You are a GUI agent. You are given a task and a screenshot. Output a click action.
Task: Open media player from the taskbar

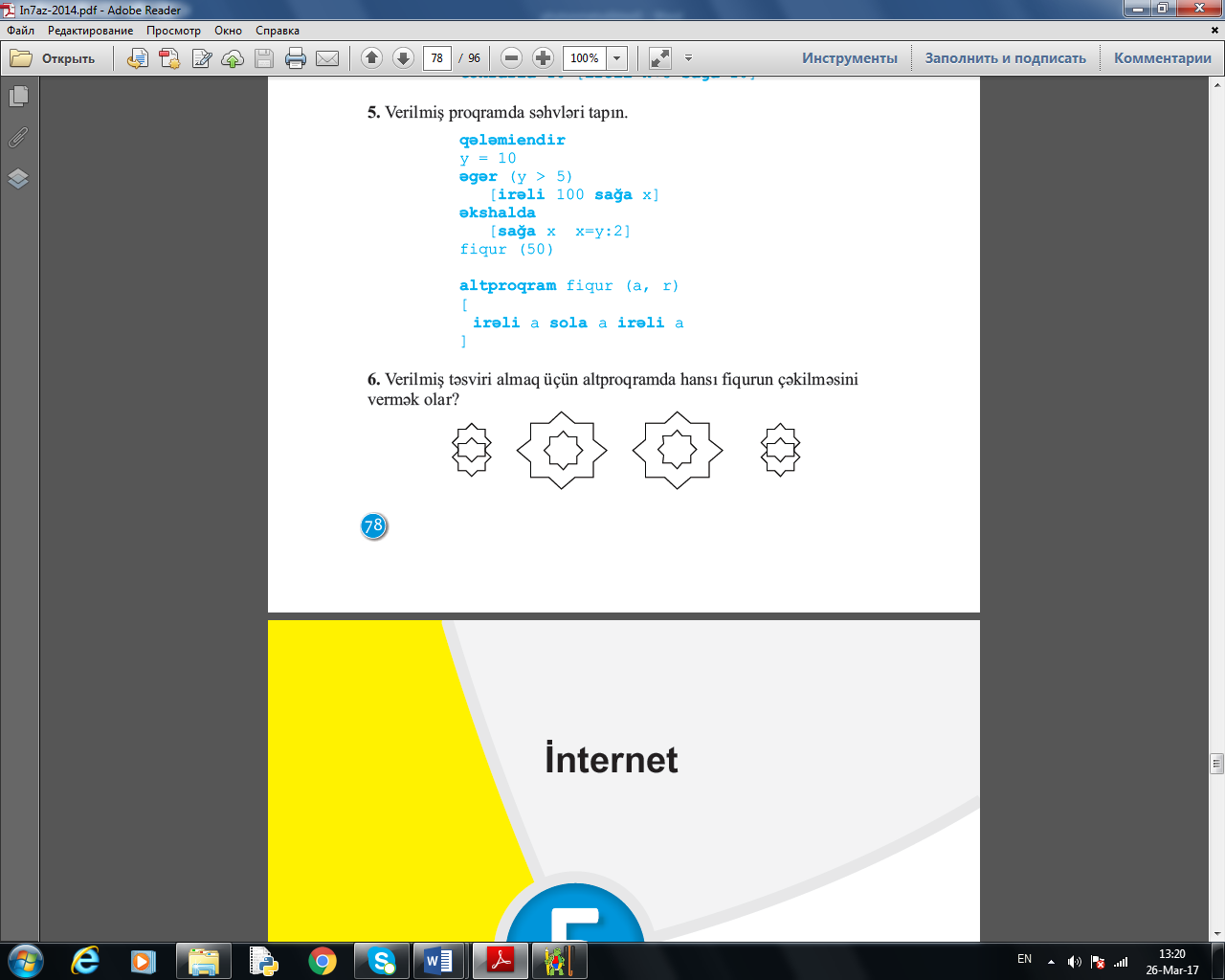tap(144, 960)
